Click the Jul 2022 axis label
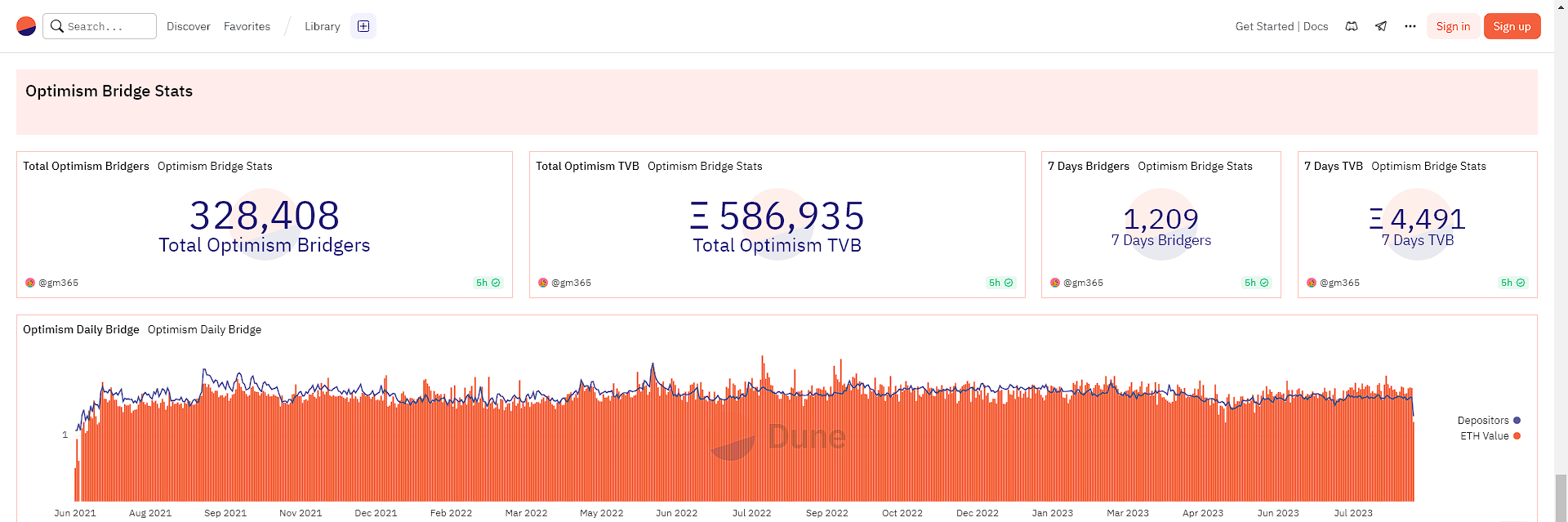This screenshot has width=1568, height=522. [x=751, y=513]
